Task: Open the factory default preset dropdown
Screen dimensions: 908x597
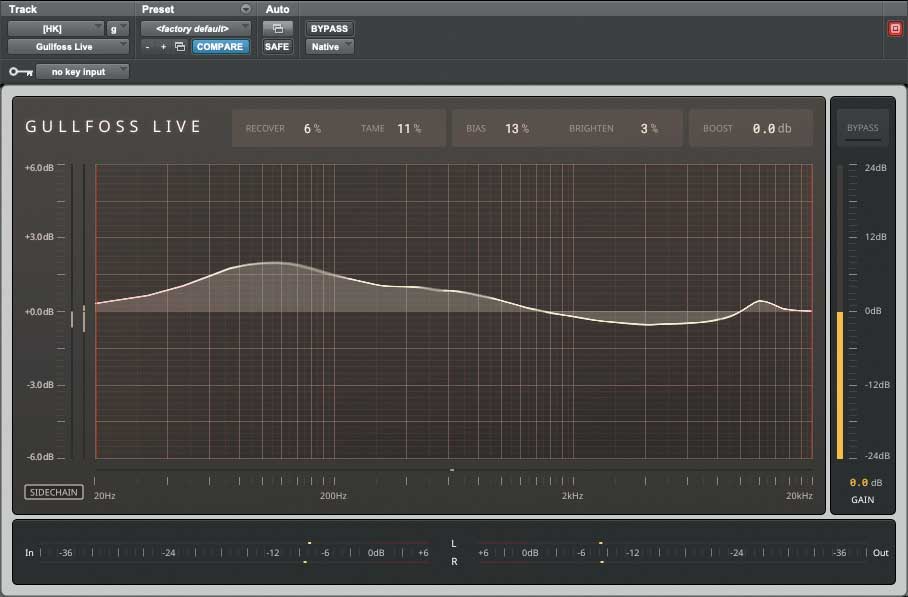Action: tap(196, 28)
